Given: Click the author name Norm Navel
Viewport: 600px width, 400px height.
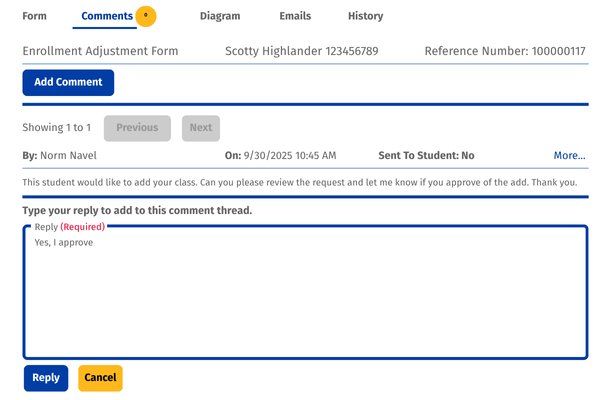Looking at the screenshot, I should click(68, 156).
